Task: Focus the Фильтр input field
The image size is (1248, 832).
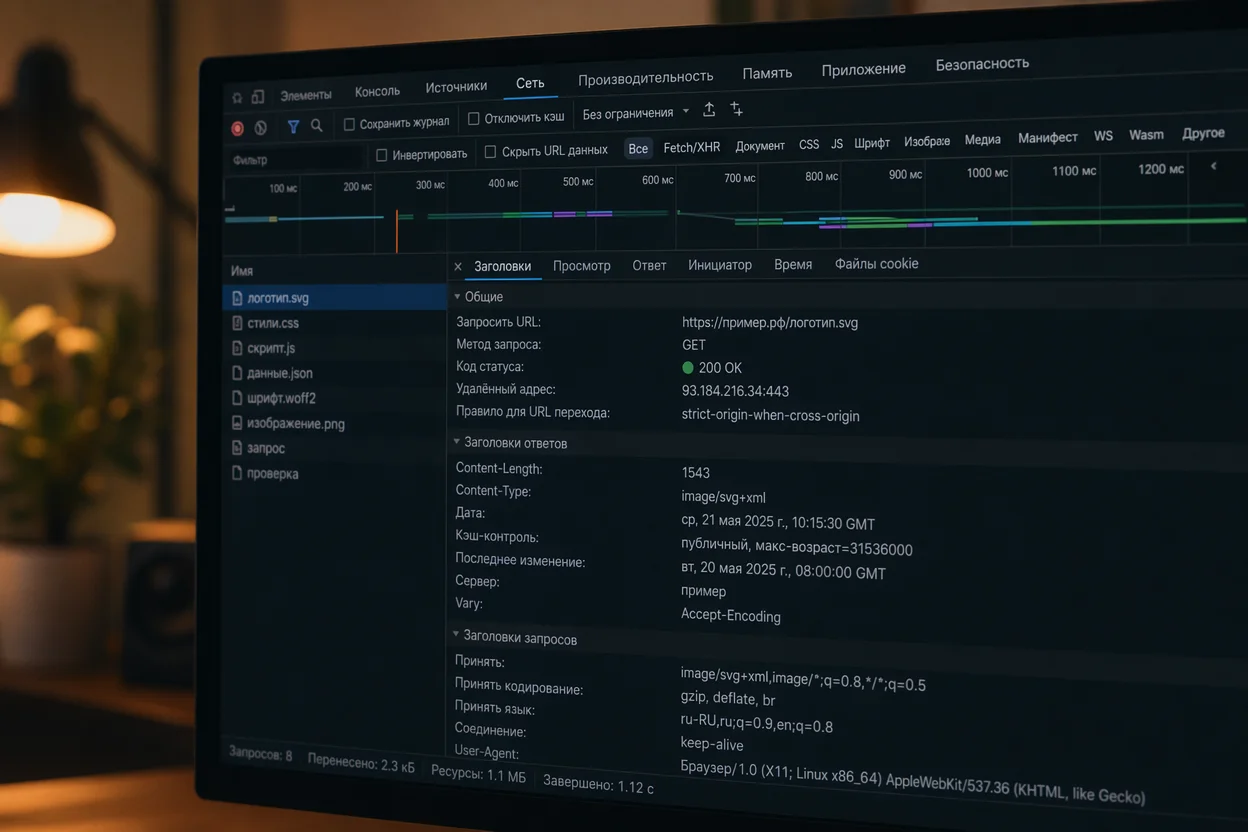Action: [295, 160]
